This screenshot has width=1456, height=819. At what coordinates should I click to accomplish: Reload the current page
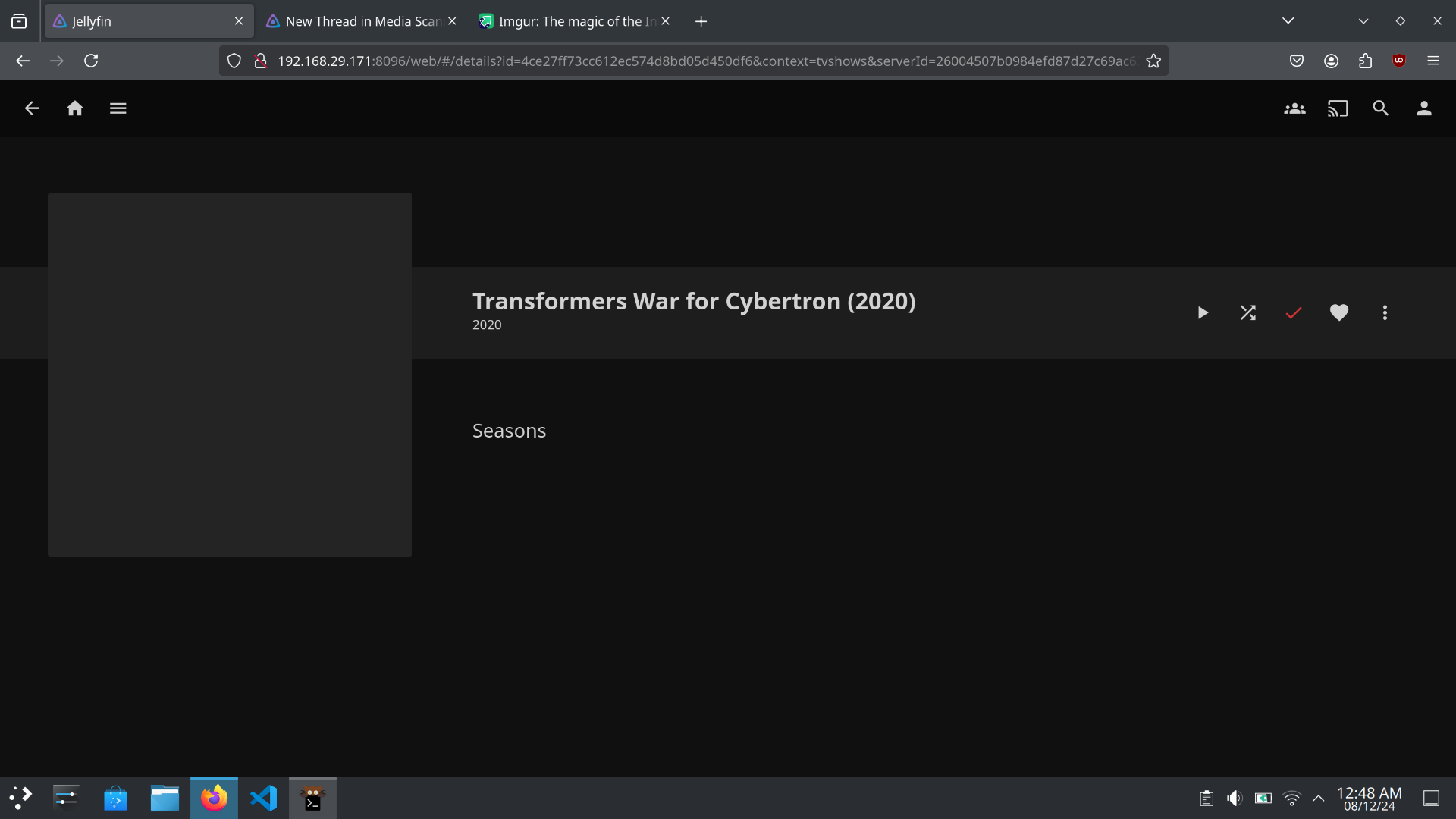[x=91, y=61]
